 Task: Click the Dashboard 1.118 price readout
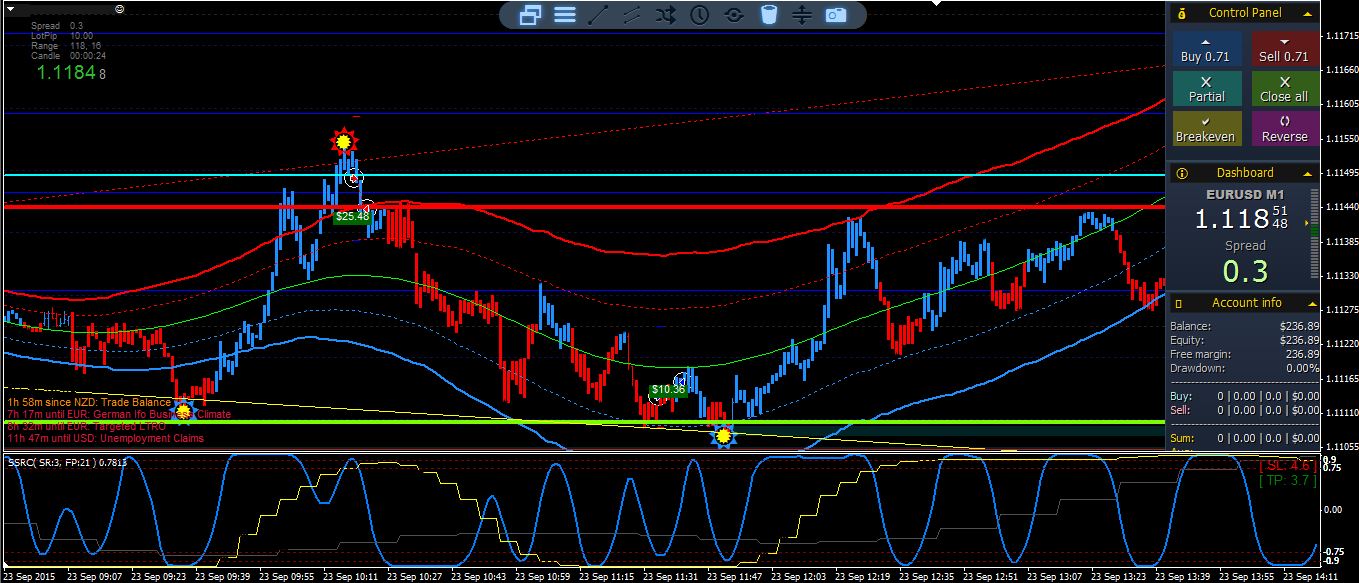[1242, 219]
